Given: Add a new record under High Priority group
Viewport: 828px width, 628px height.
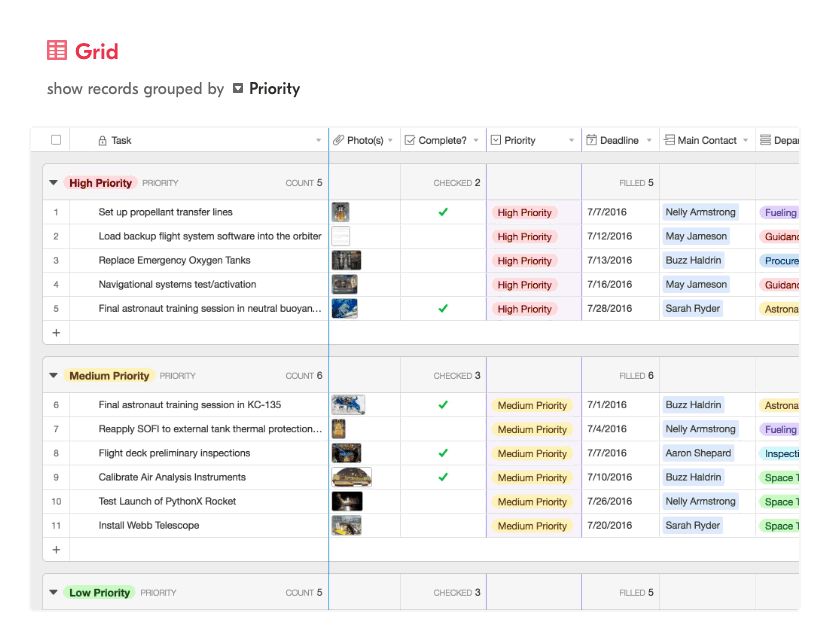Looking at the screenshot, I should [x=56, y=333].
